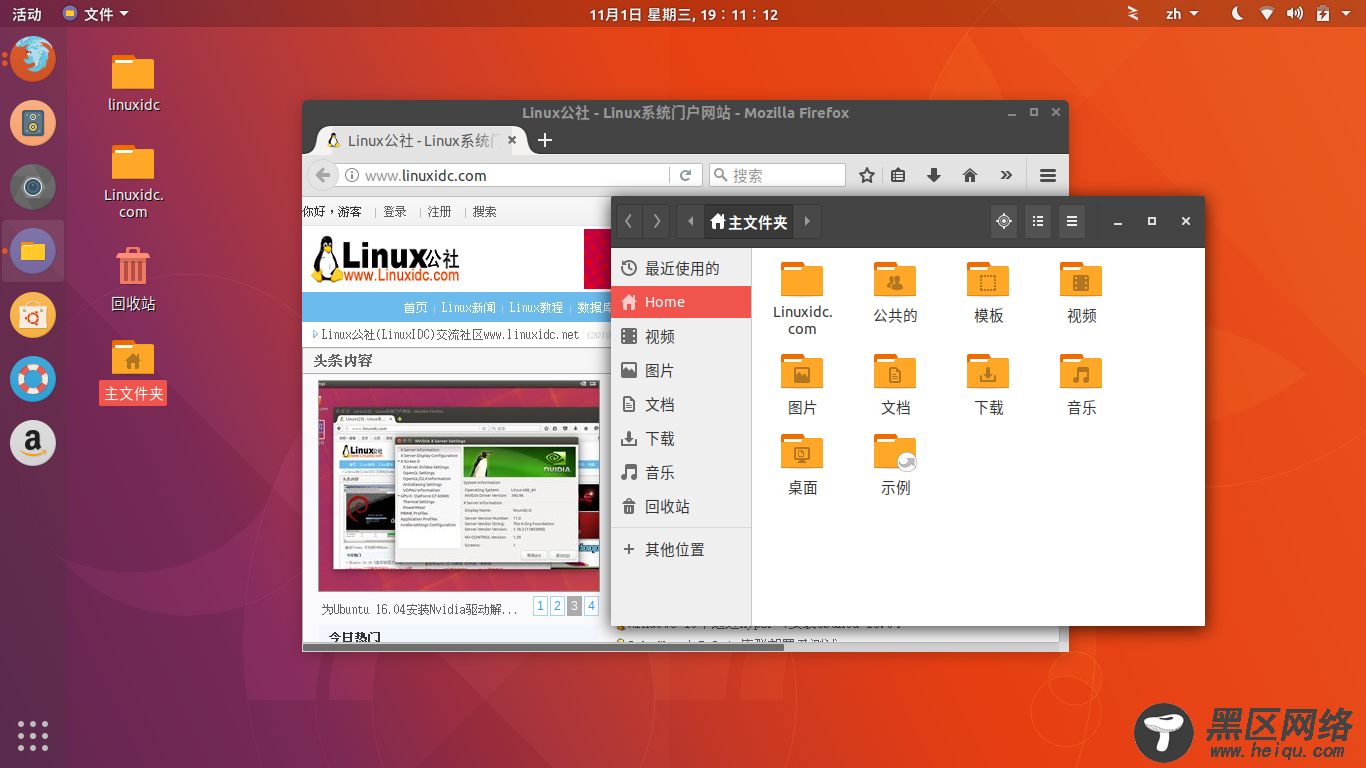Select 最近使用的 in Files sidebar
The height and width of the screenshot is (768, 1366).
tap(681, 268)
